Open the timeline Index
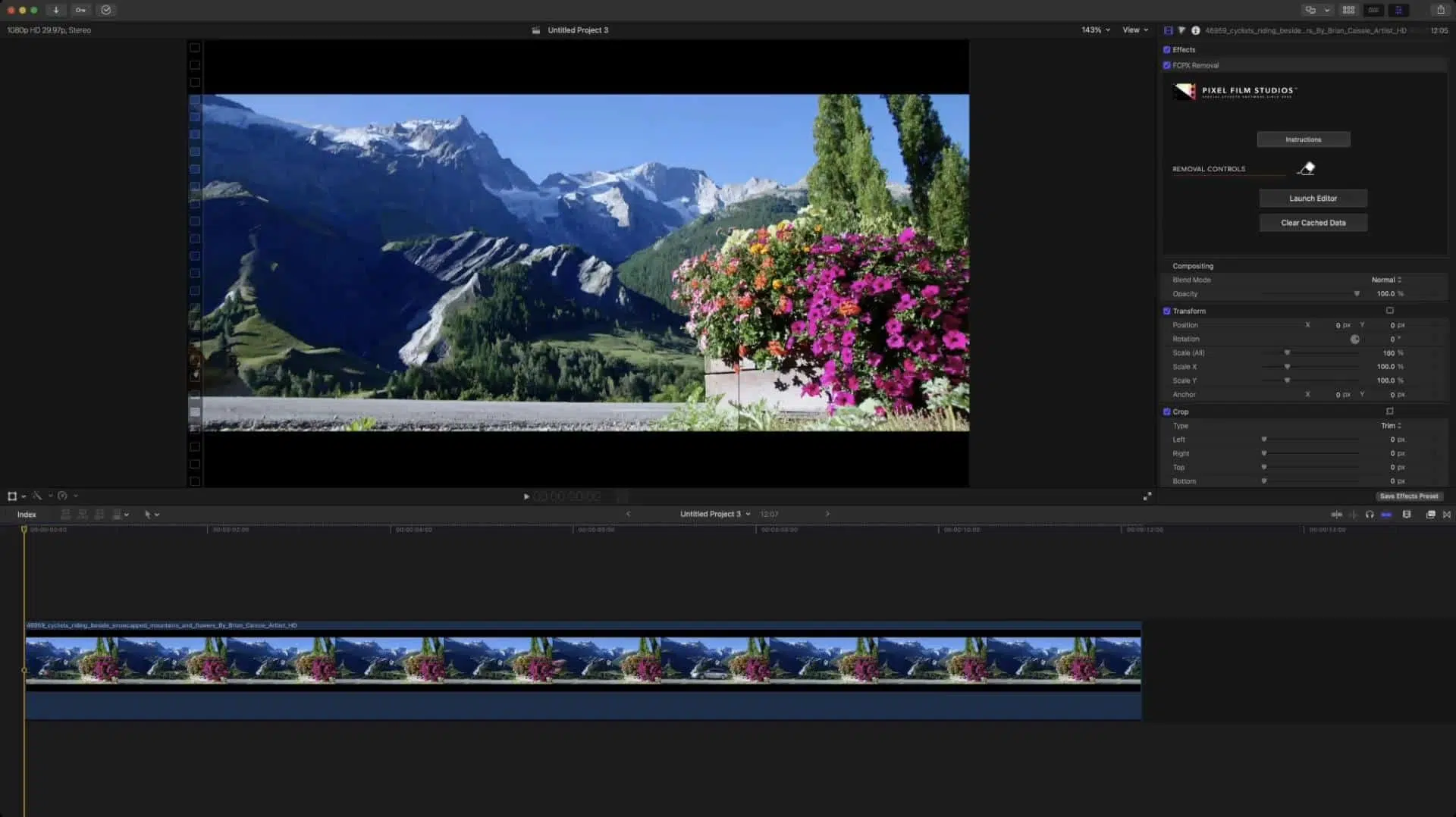The image size is (1456, 817). [27, 515]
